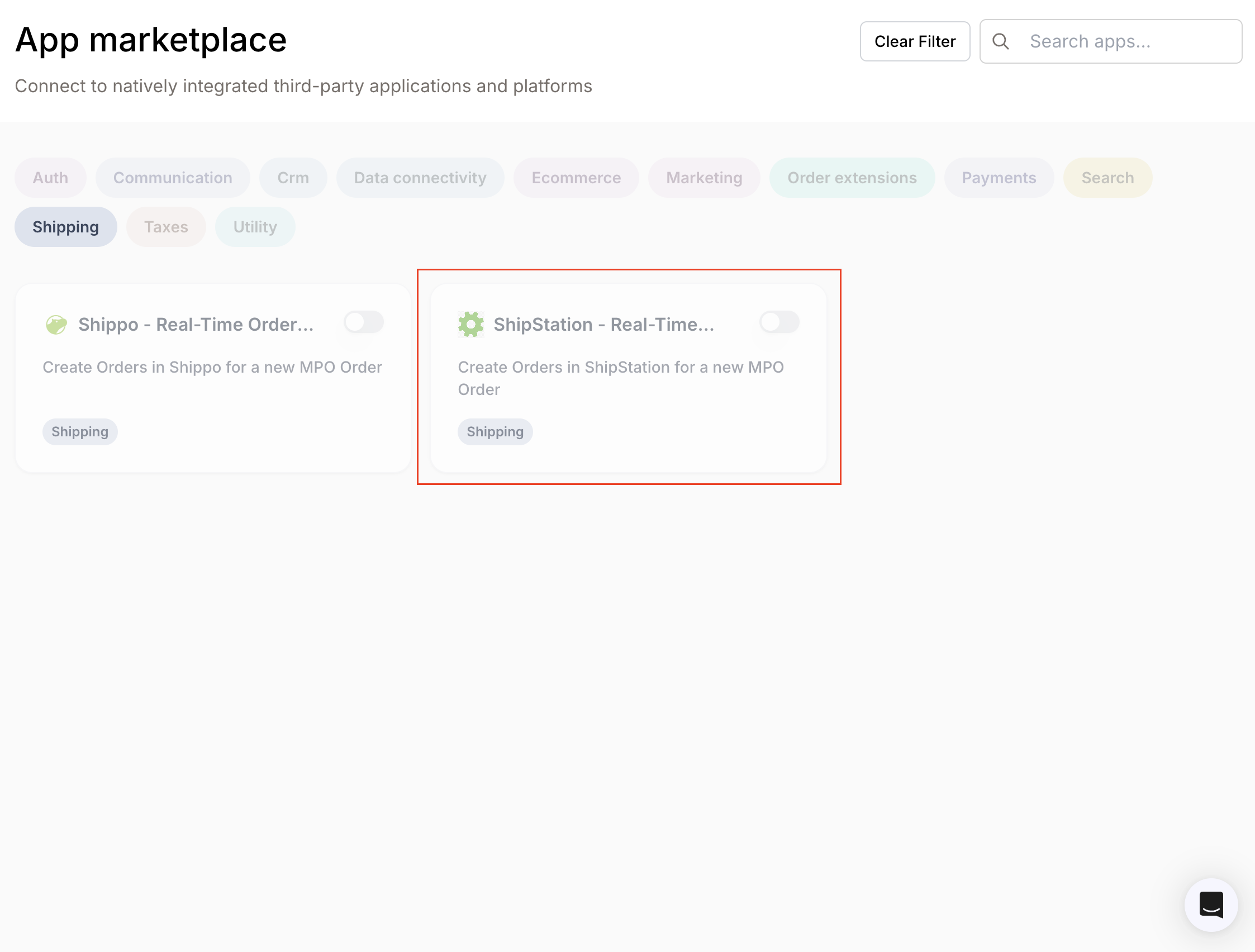
Task: Select the Crm category filter
Action: pyautogui.click(x=293, y=178)
